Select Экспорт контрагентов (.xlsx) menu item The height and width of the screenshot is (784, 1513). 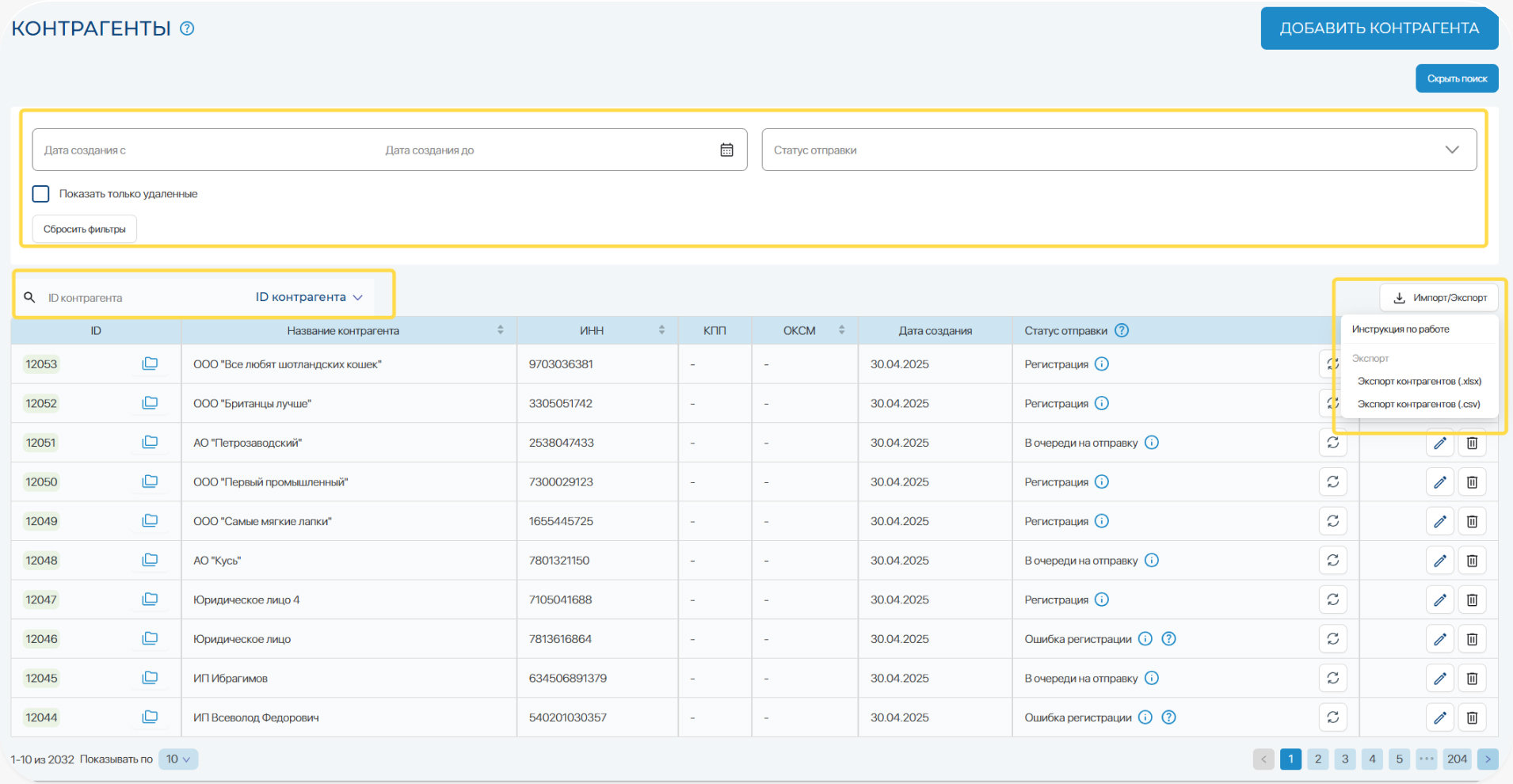1419,381
